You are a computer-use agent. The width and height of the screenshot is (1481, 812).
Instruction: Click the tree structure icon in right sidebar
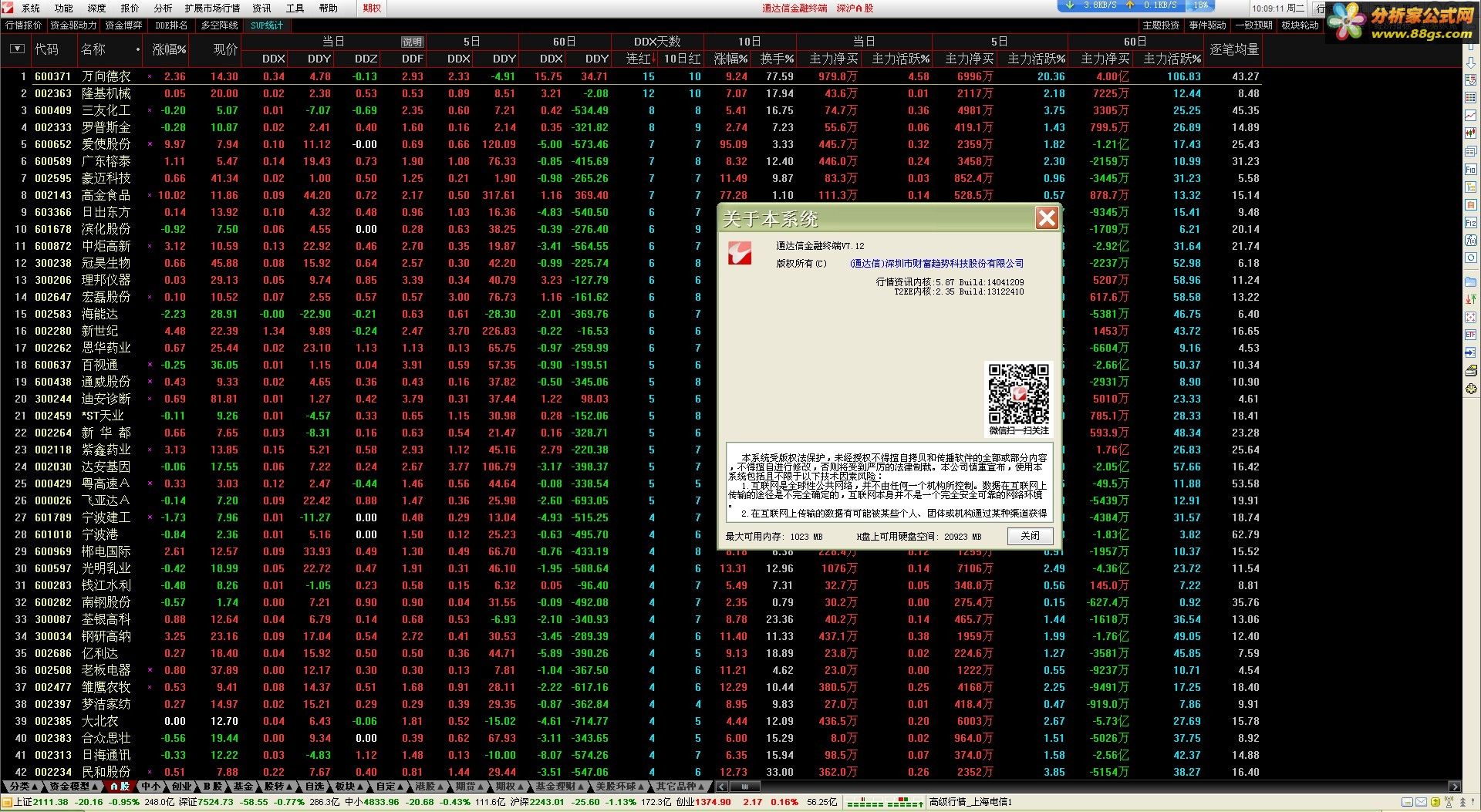[1470, 187]
